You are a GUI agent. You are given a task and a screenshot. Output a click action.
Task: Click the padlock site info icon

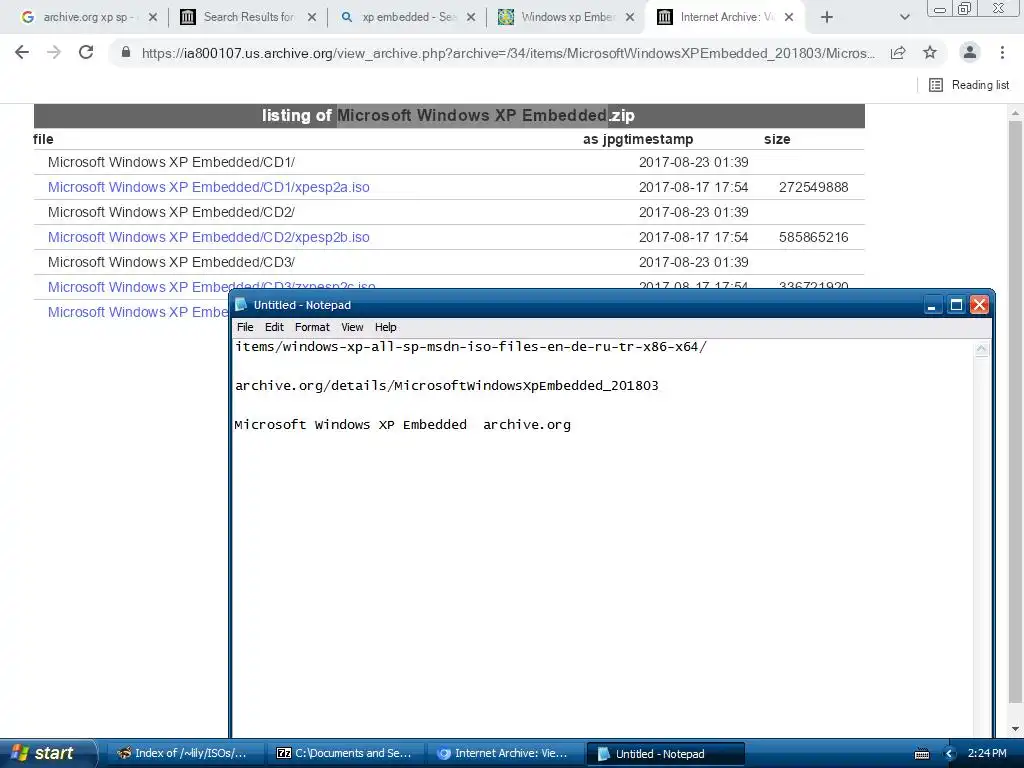click(x=126, y=52)
